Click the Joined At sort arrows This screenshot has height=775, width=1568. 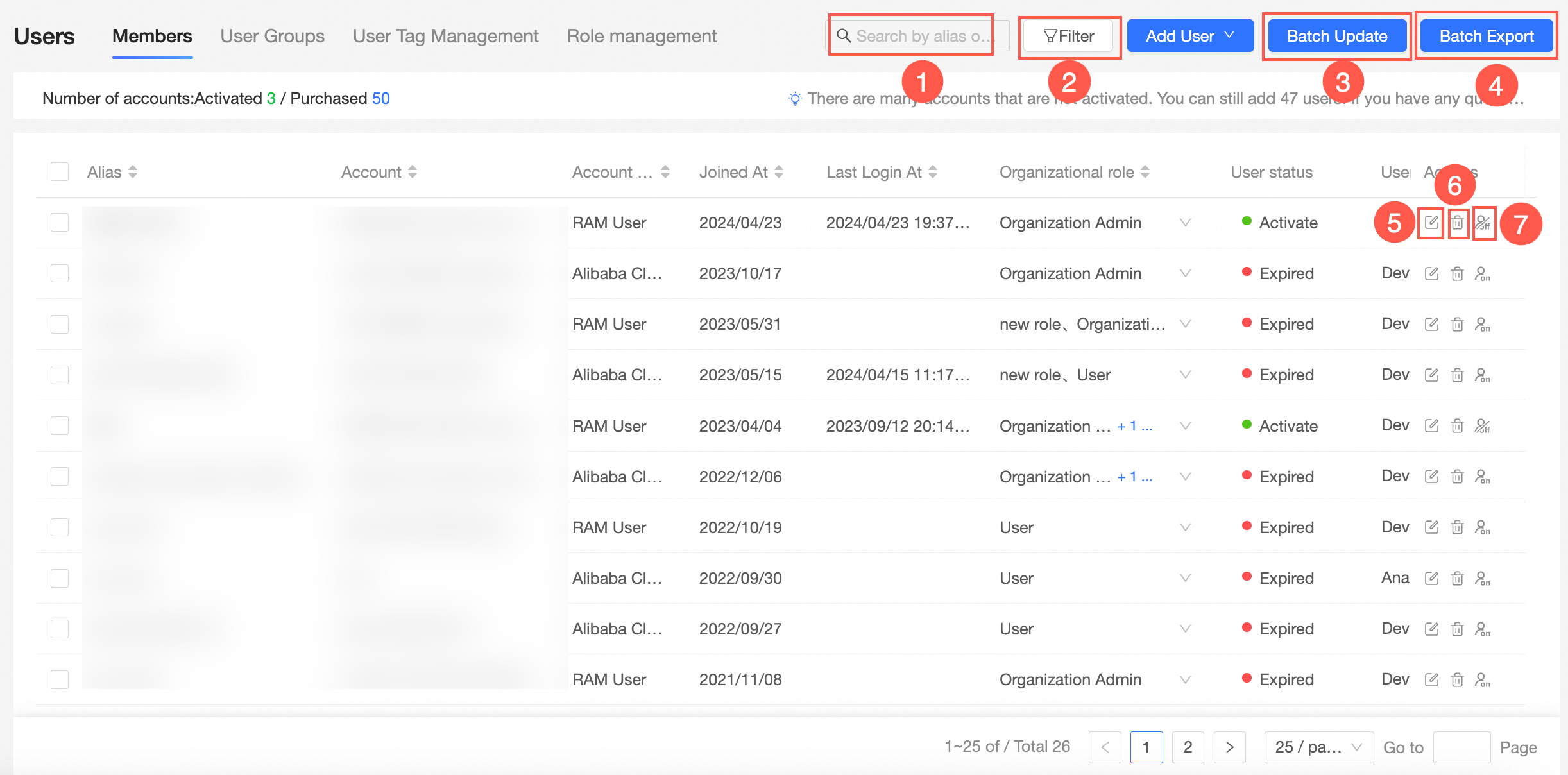[779, 172]
